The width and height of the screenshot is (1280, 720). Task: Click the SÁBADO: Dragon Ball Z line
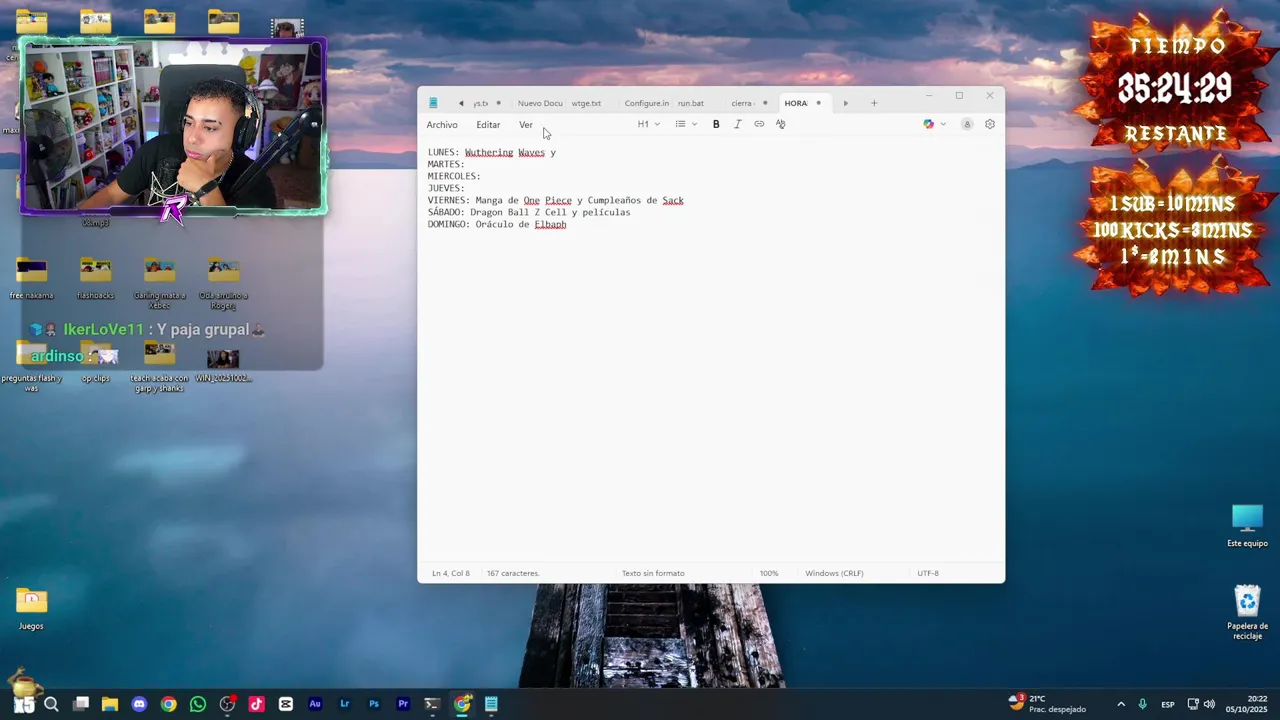pyautogui.click(x=529, y=213)
